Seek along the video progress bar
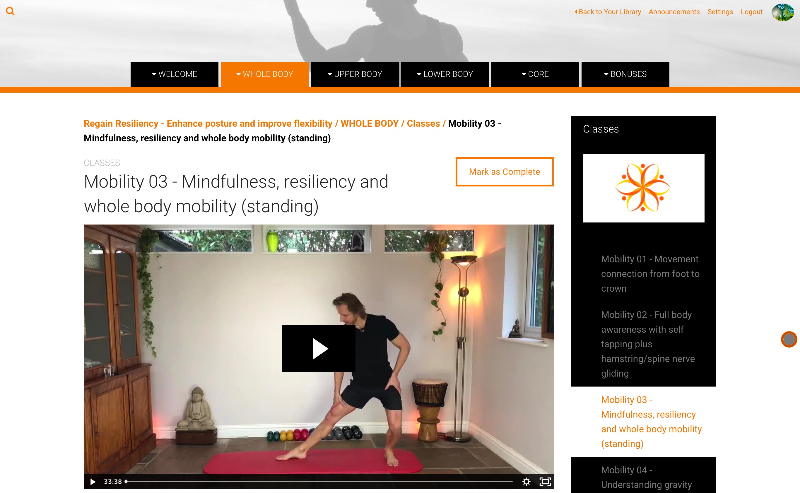Viewport: 800px width, 493px height. point(319,481)
